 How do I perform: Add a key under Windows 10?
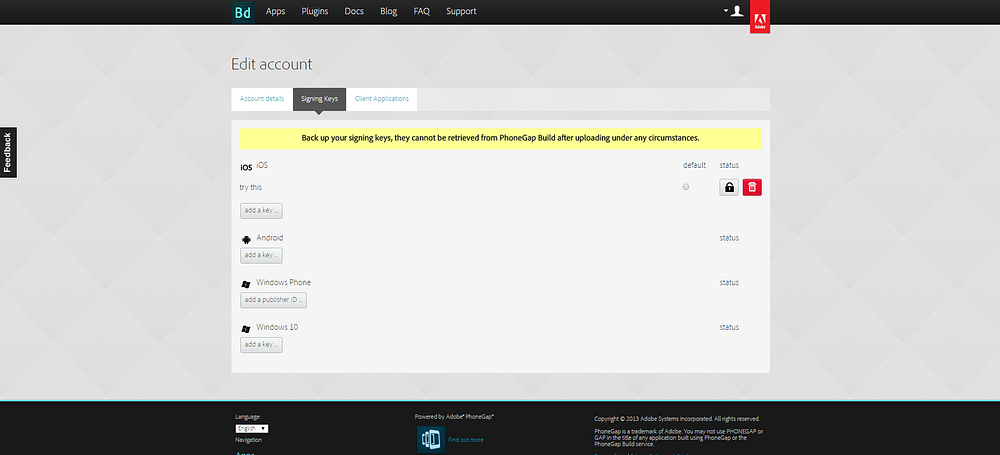[x=261, y=345]
